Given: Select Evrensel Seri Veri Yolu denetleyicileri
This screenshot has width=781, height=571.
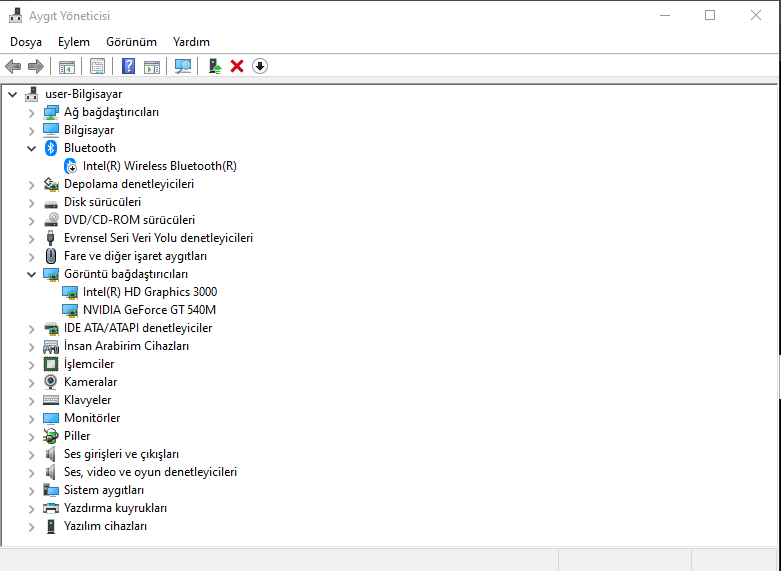Looking at the screenshot, I should (x=158, y=238).
